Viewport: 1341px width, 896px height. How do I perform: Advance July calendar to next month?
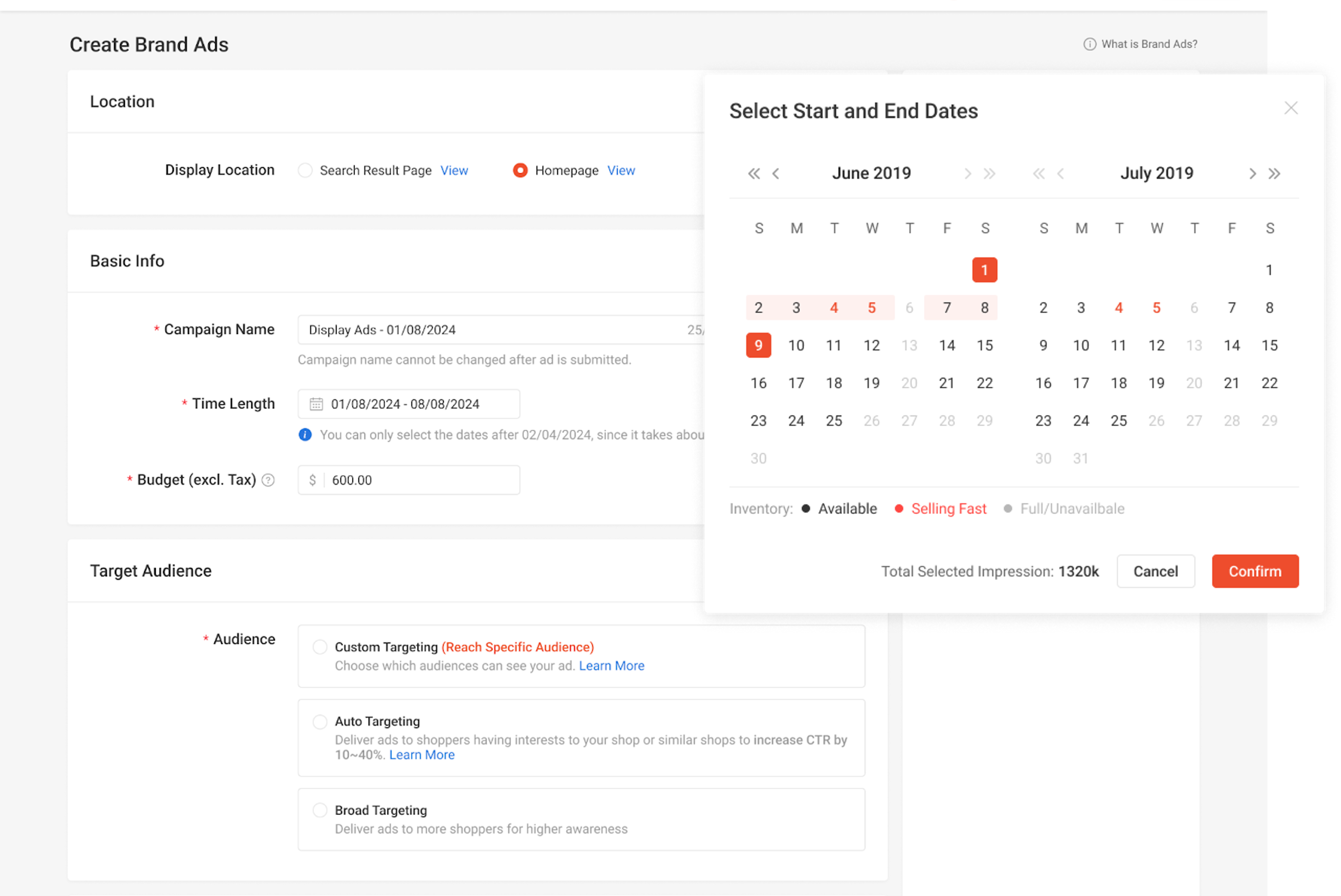click(1252, 174)
